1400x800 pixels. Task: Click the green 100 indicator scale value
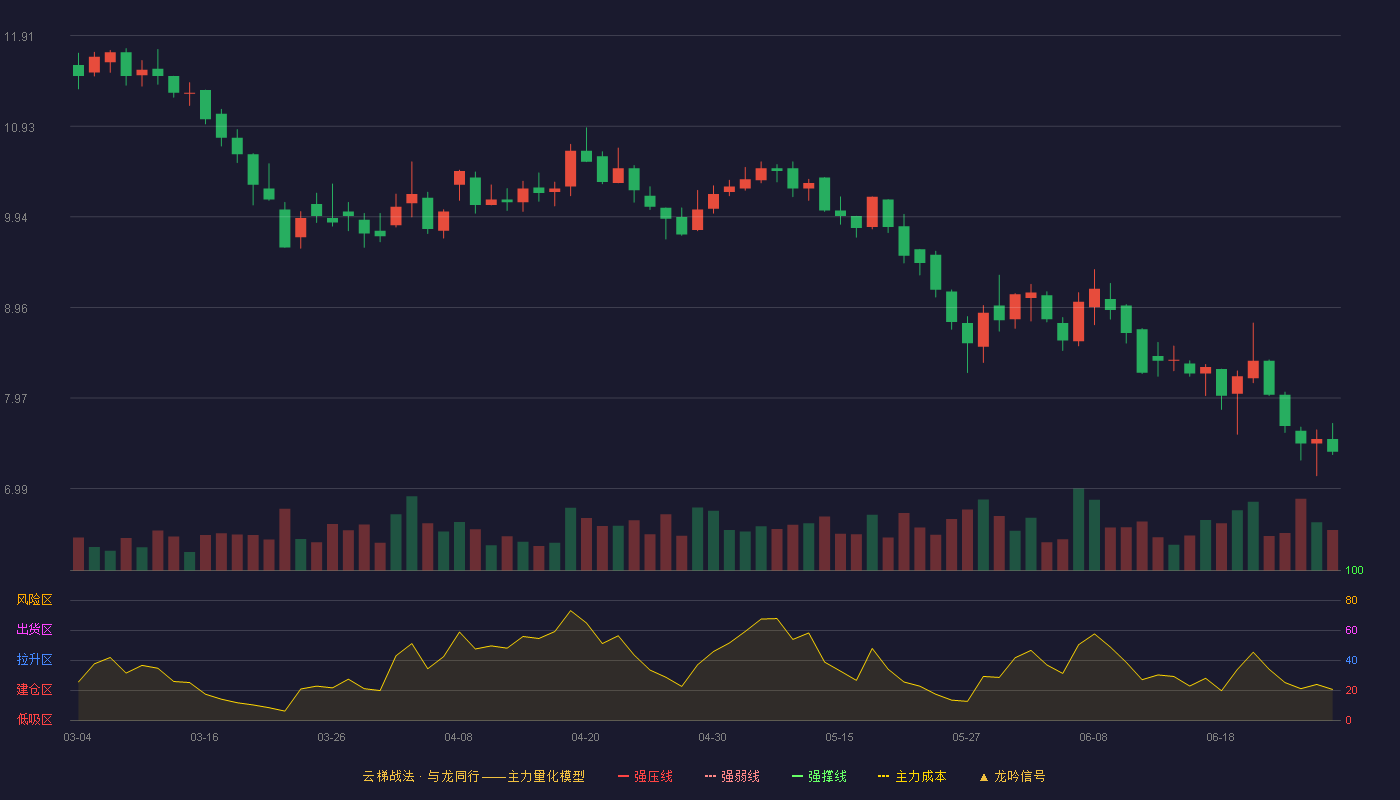coord(1354,571)
